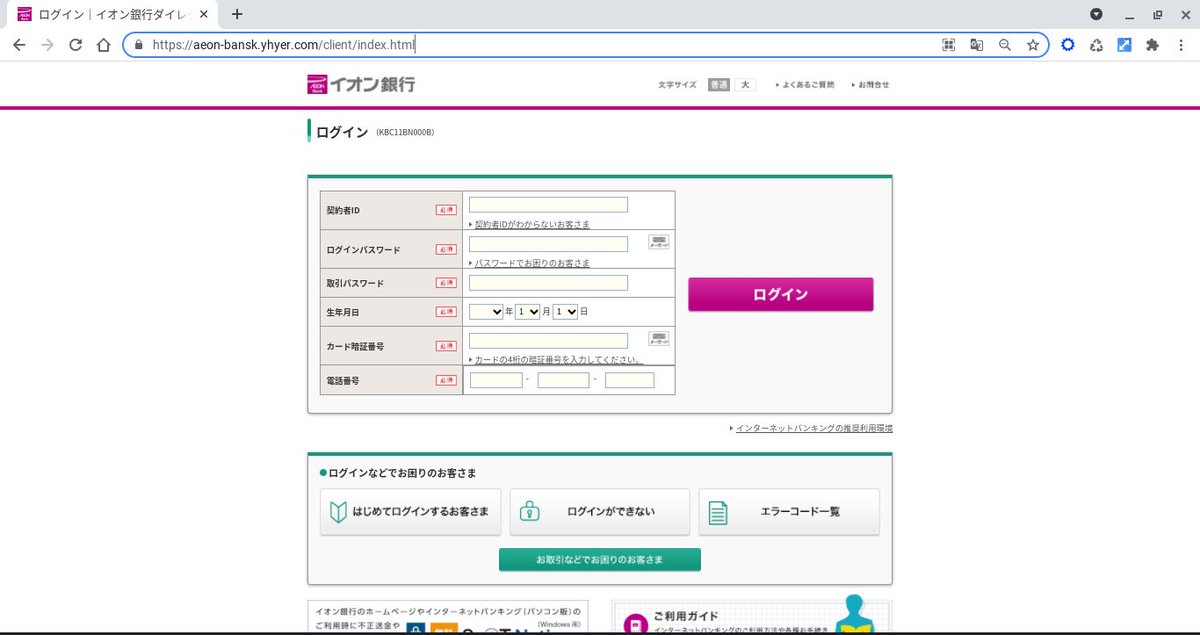
Task: Switch font size to 大
Action: (x=744, y=84)
